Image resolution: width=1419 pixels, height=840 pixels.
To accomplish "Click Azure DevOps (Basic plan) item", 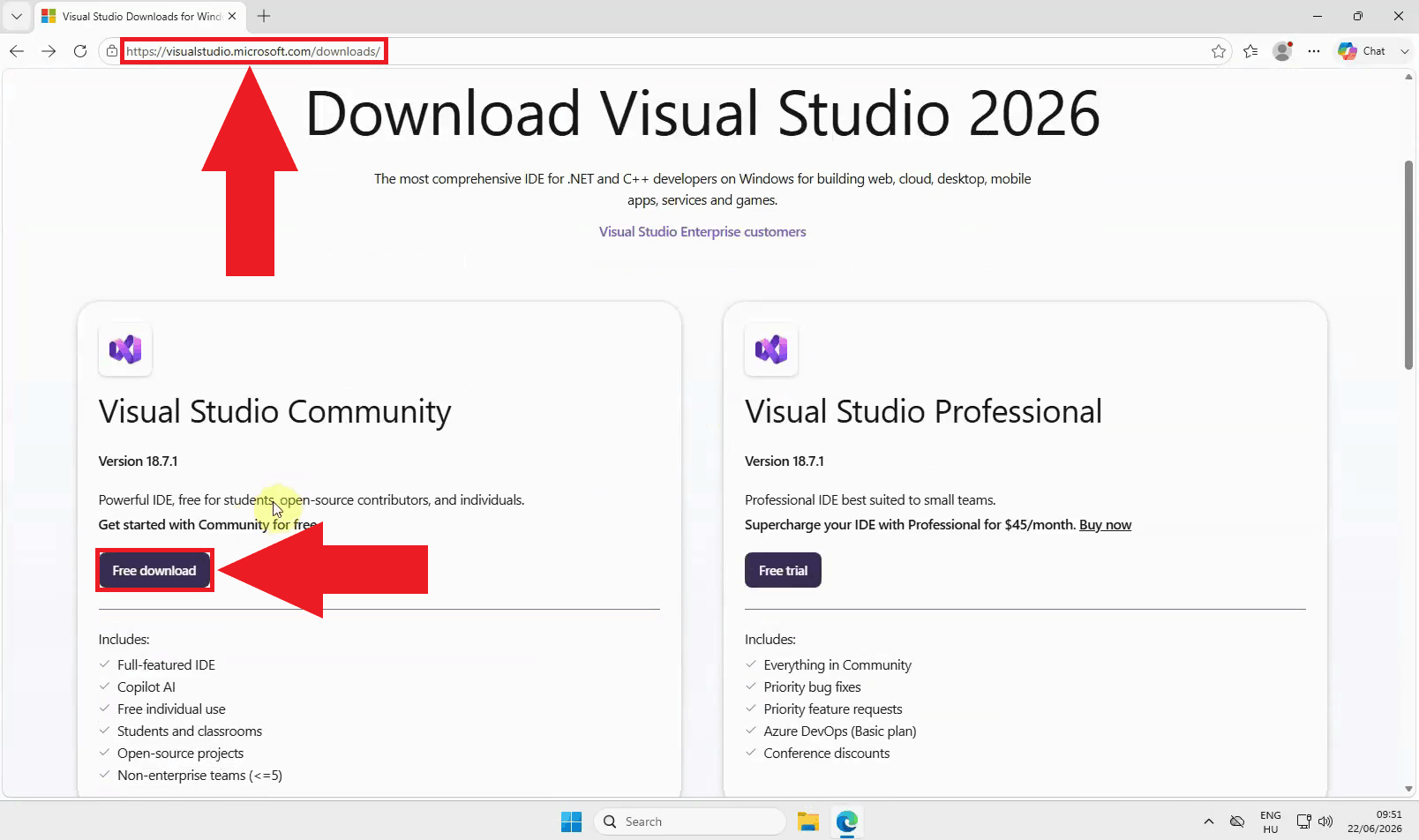I will (x=840, y=731).
